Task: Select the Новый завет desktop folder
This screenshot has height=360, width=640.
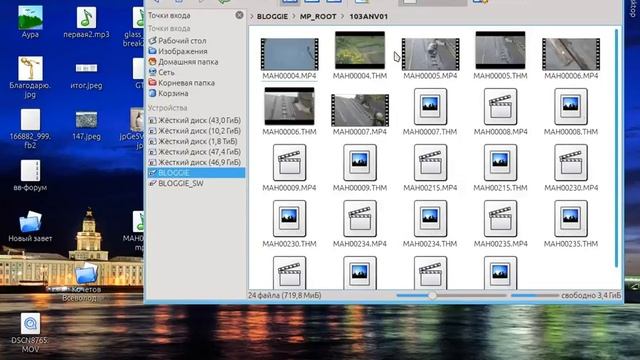Action: [30, 226]
